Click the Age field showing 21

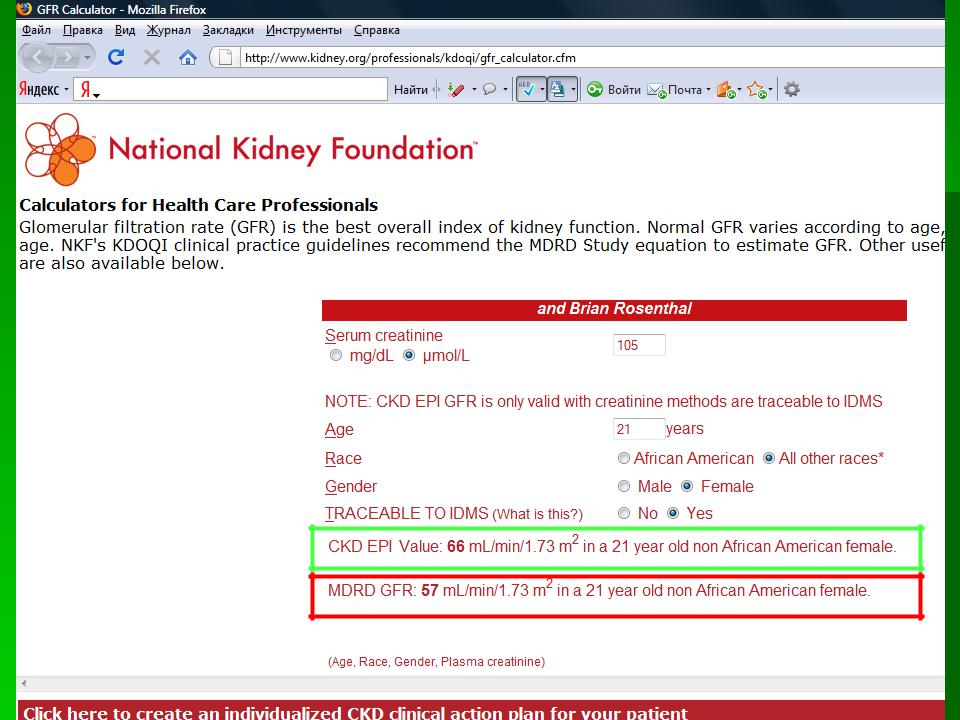click(x=639, y=429)
